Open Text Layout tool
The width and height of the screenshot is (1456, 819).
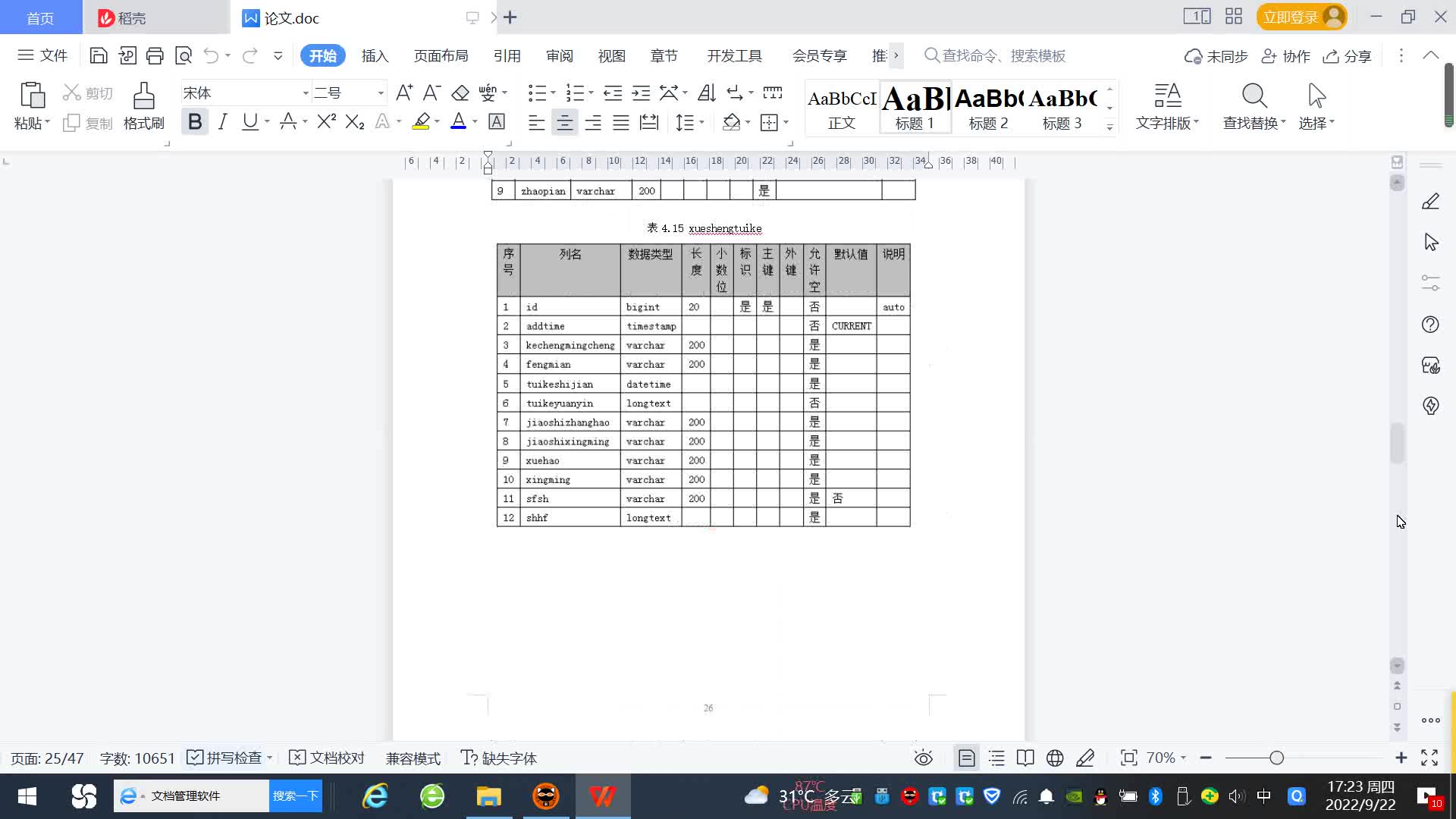click(x=1167, y=106)
